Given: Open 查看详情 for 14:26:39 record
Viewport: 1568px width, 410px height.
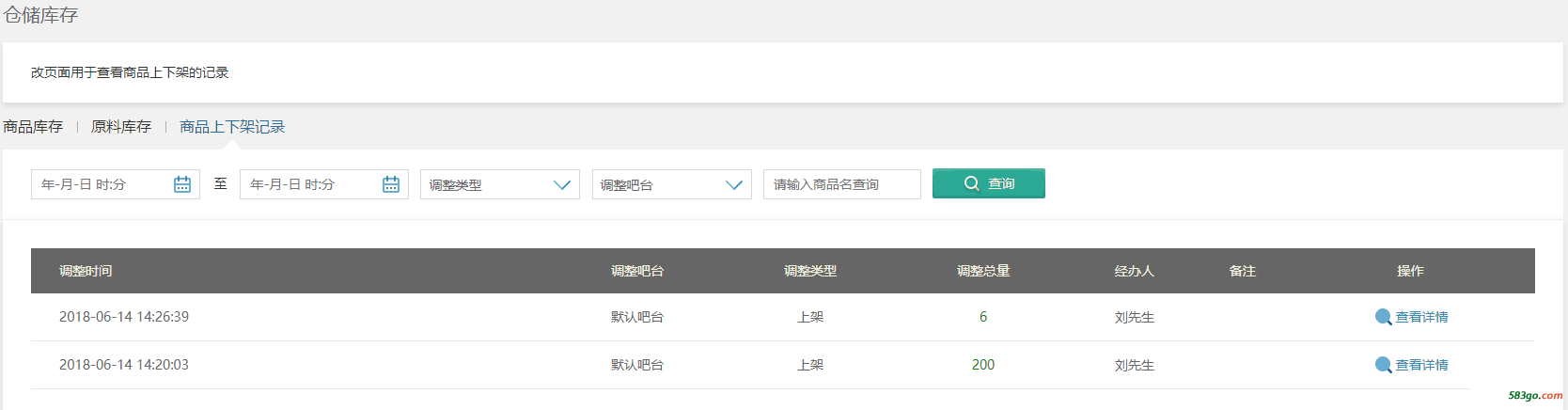Looking at the screenshot, I should click(x=1421, y=317).
